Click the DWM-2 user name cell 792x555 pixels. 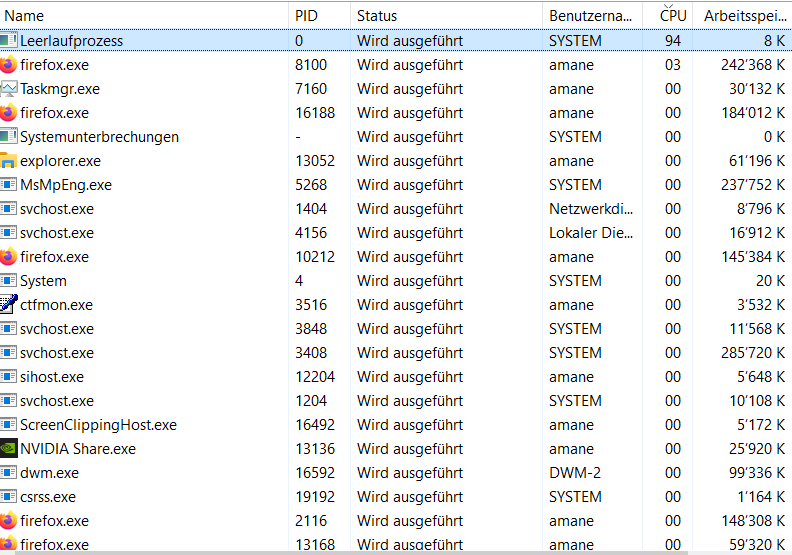click(x=575, y=473)
